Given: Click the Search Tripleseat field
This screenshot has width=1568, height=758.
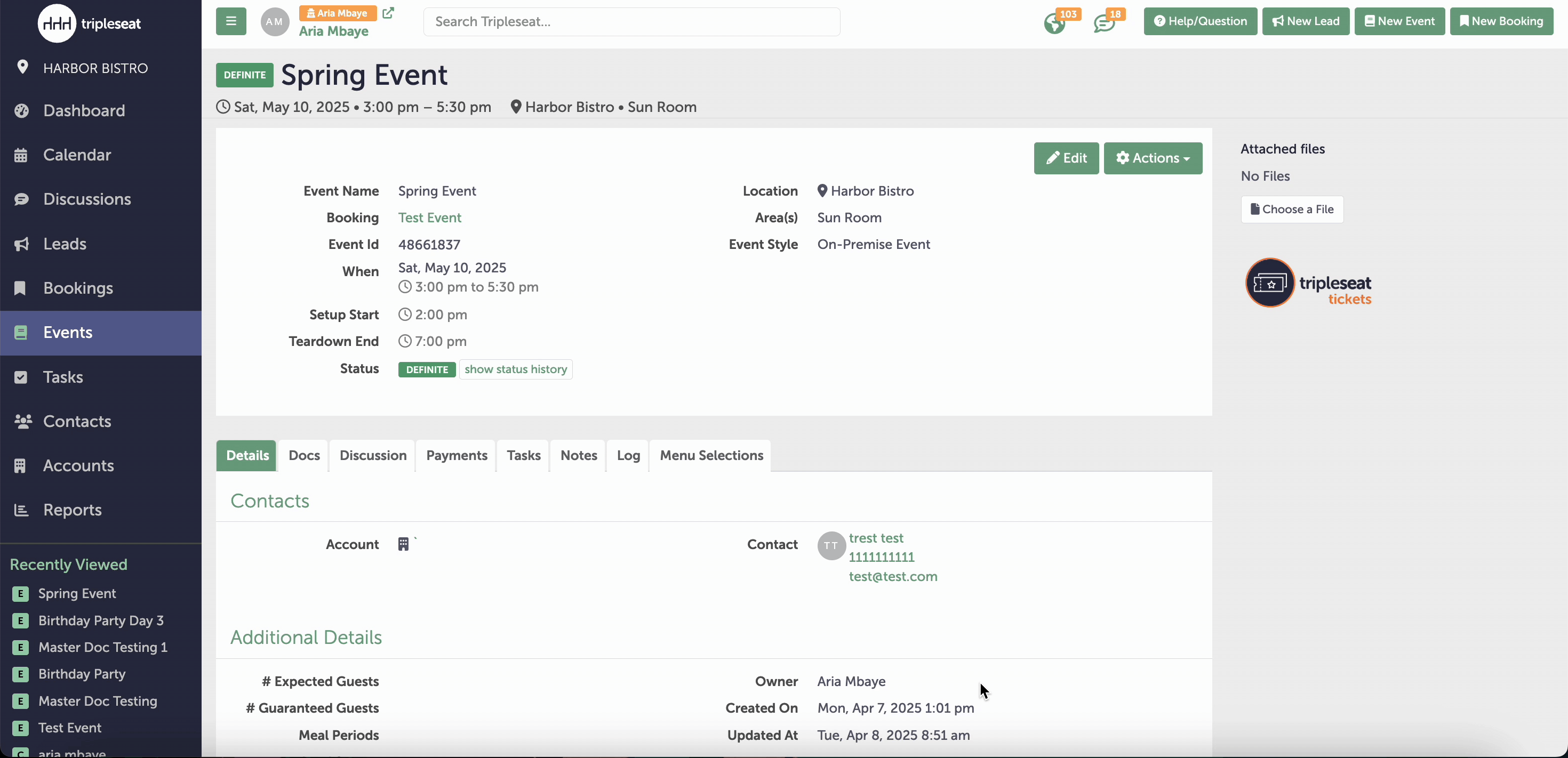Looking at the screenshot, I should tap(632, 21).
